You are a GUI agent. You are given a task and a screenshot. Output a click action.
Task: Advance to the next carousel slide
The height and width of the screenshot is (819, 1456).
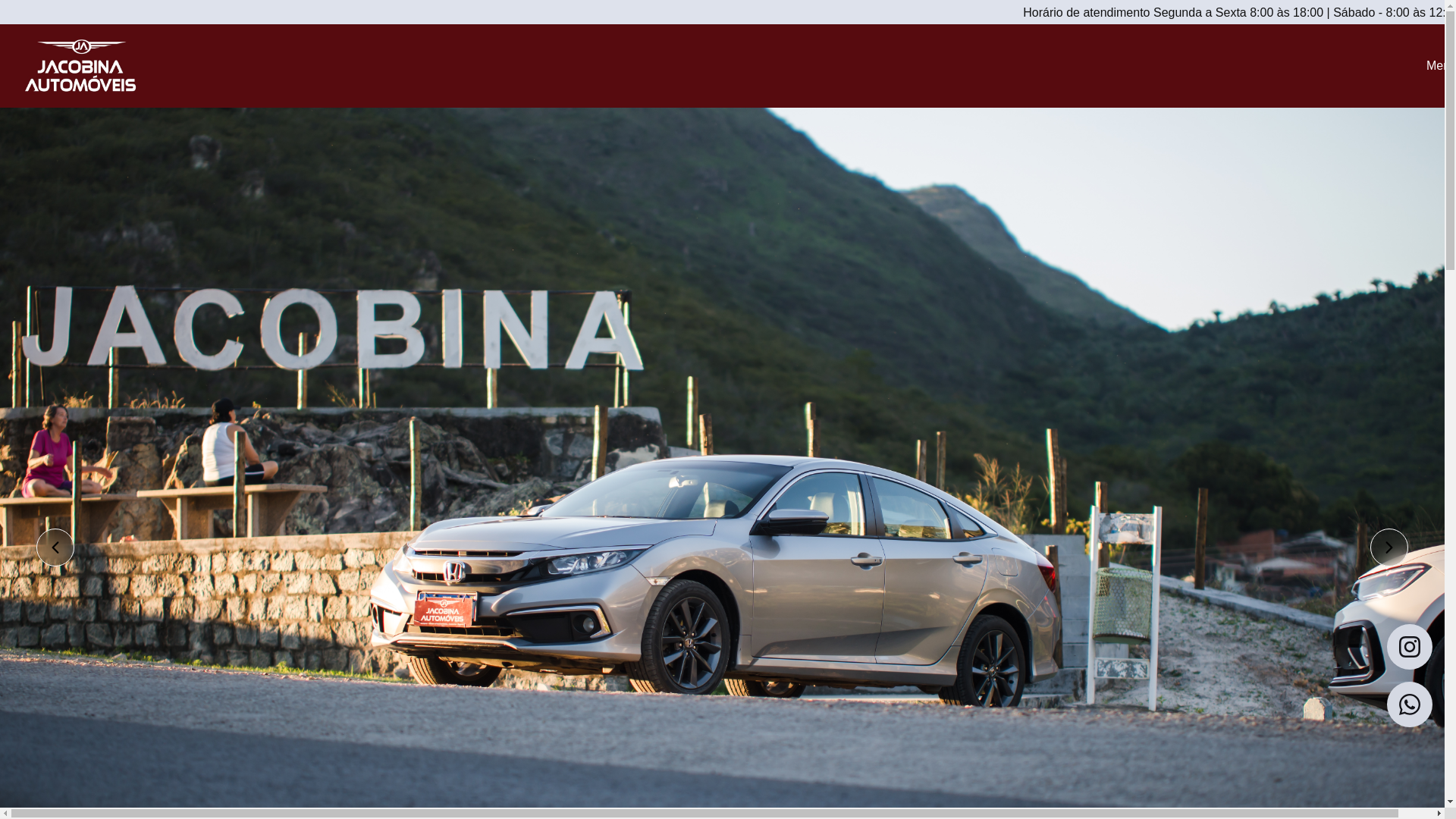[1389, 548]
